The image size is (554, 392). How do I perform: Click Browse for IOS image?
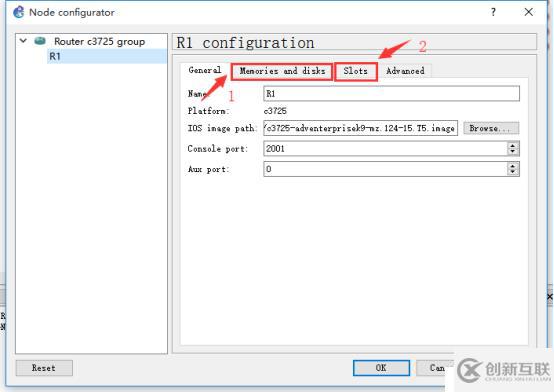point(491,128)
